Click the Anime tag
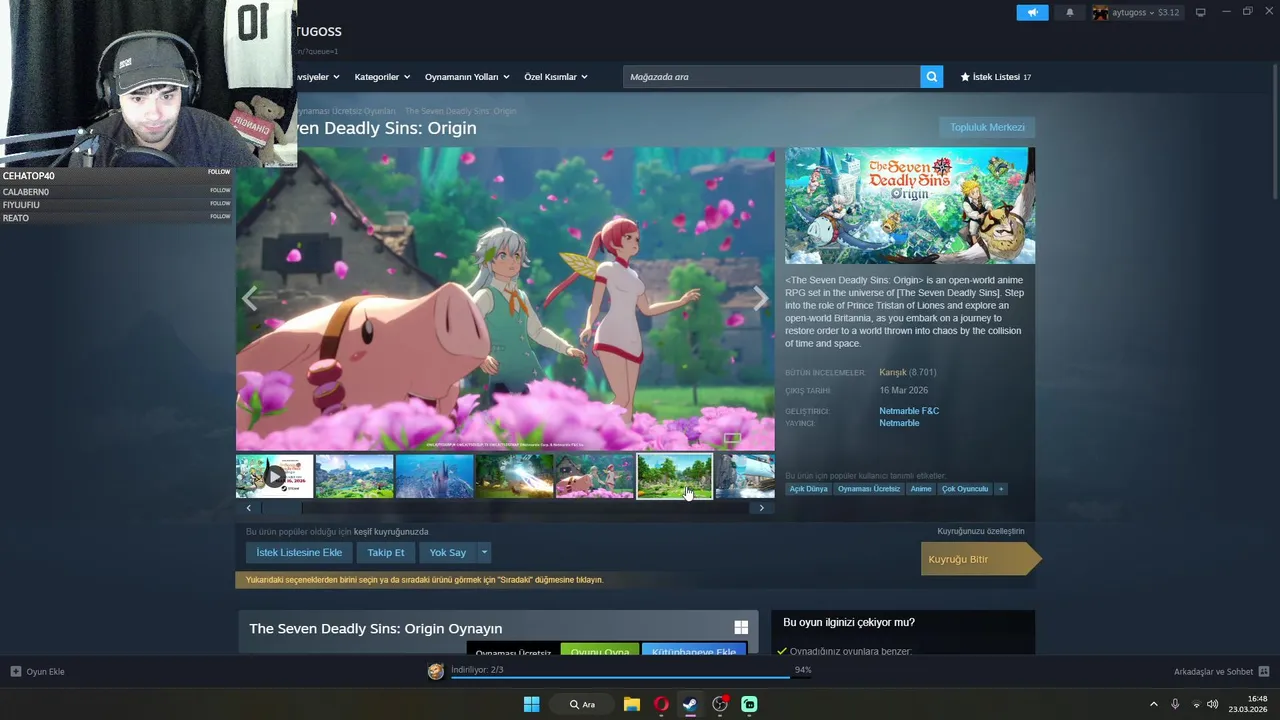The width and height of the screenshot is (1280, 720). (921, 489)
